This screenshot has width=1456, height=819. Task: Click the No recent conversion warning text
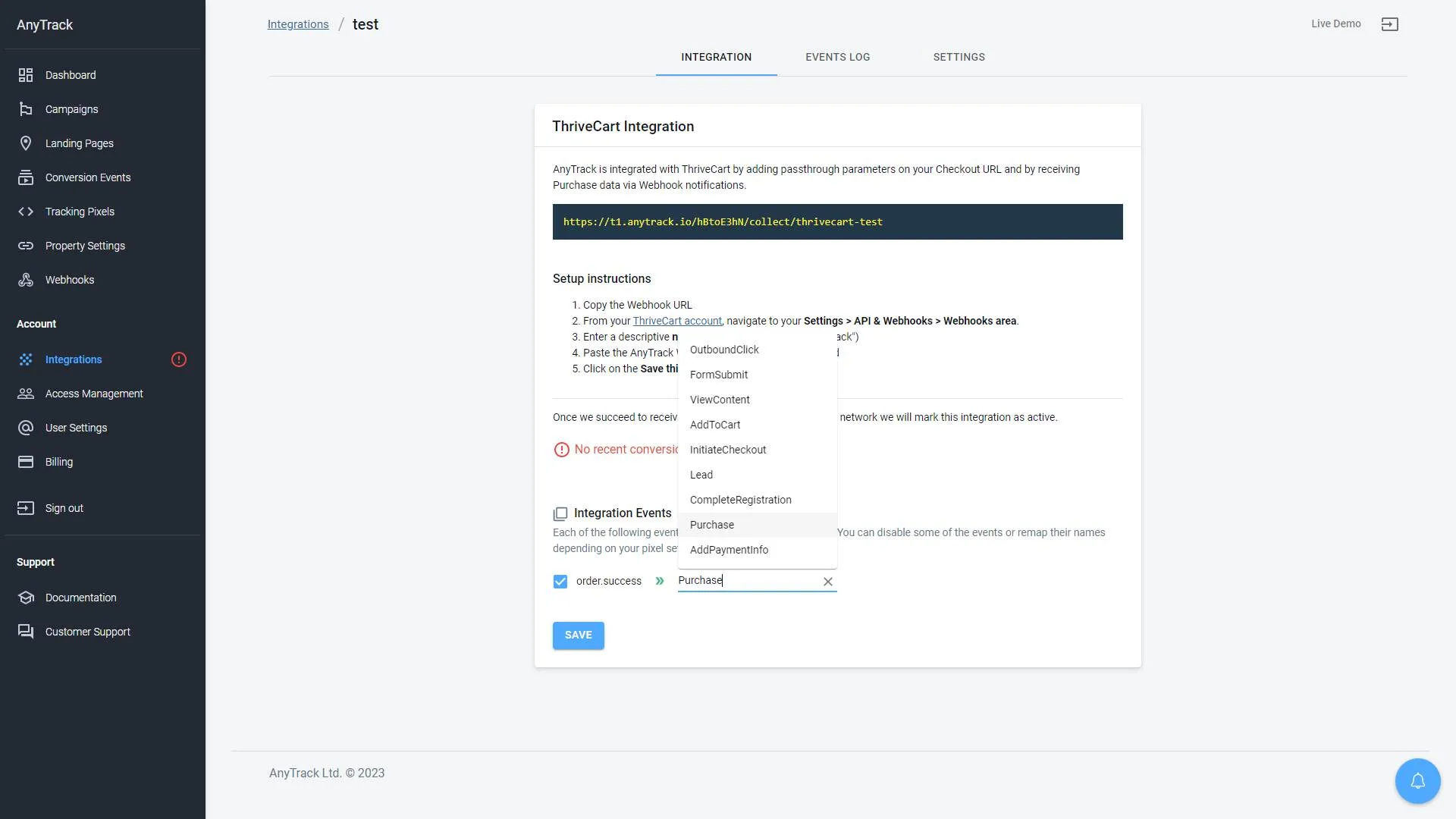click(x=626, y=450)
